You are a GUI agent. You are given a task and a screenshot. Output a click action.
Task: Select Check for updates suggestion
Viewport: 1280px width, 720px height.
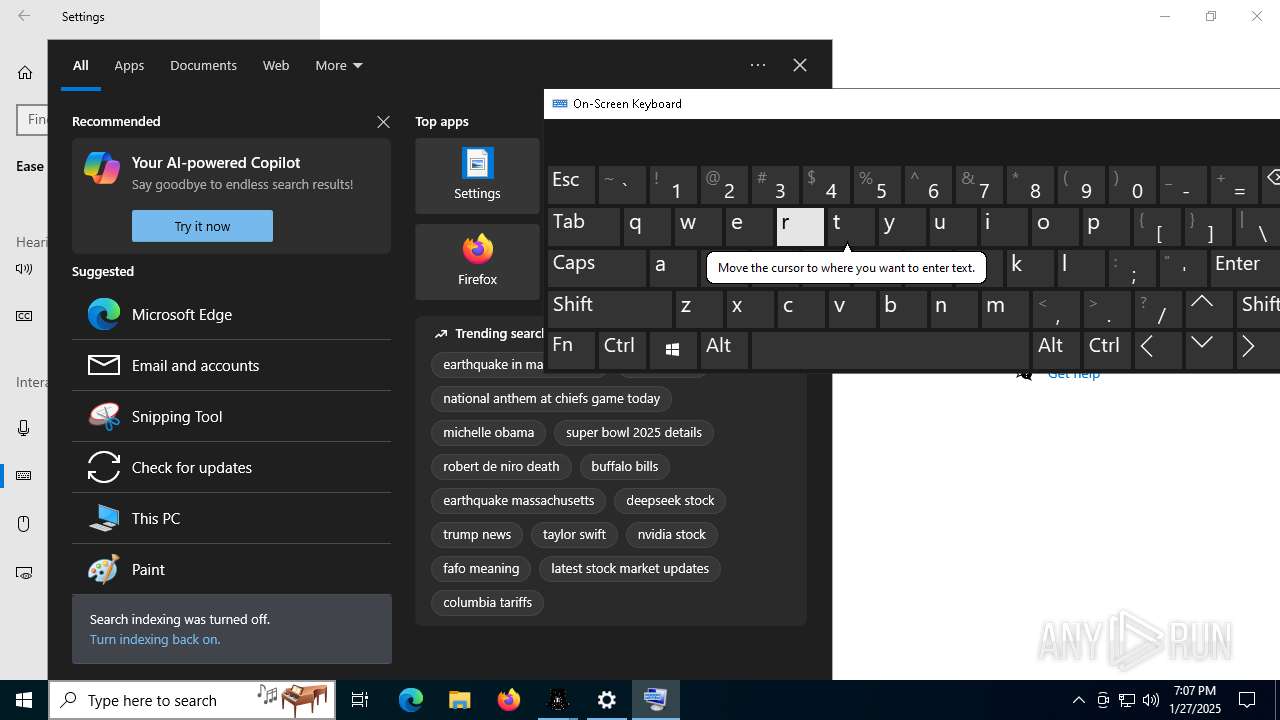tap(231, 467)
